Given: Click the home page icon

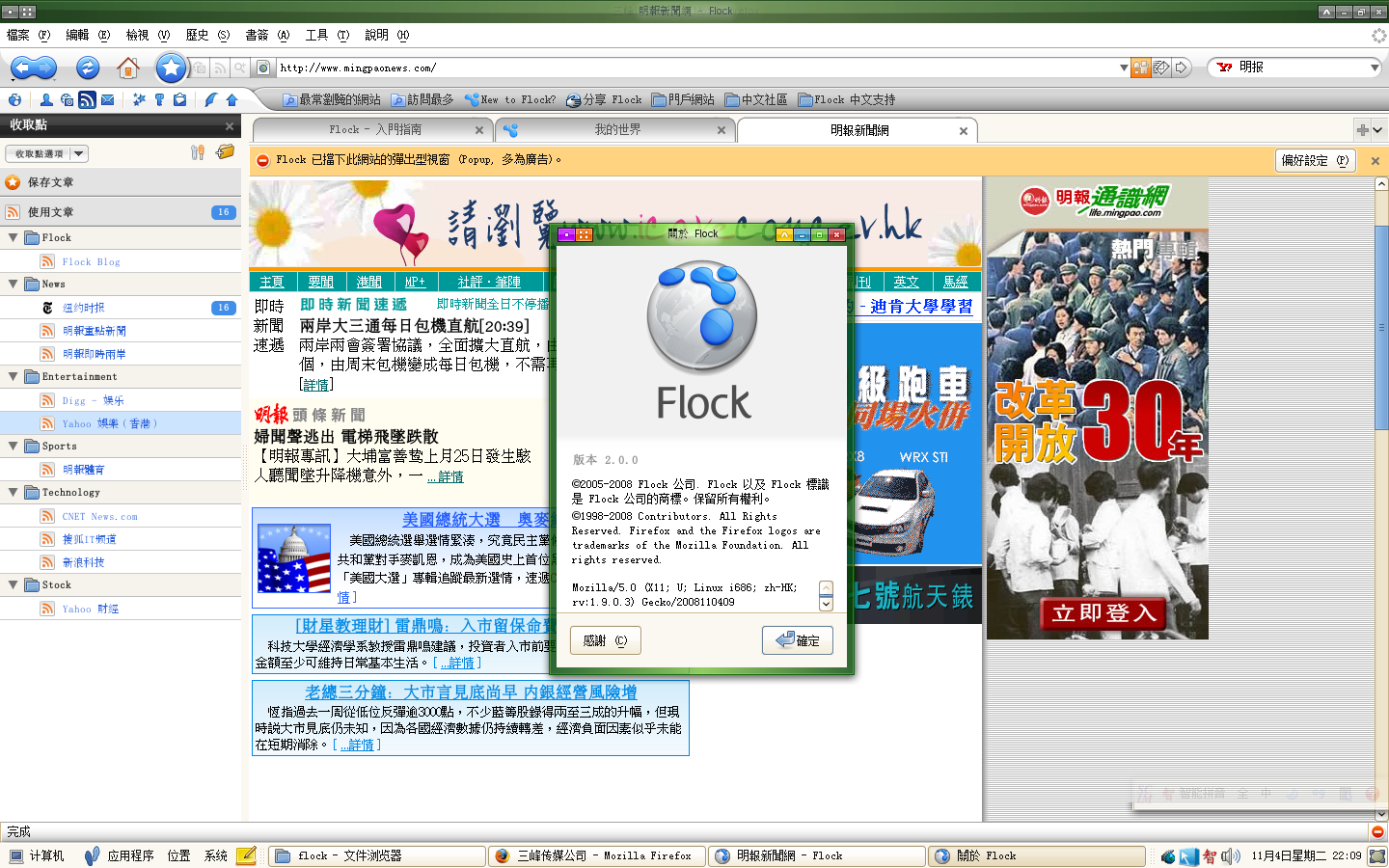Looking at the screenshot, I should 127,68.
